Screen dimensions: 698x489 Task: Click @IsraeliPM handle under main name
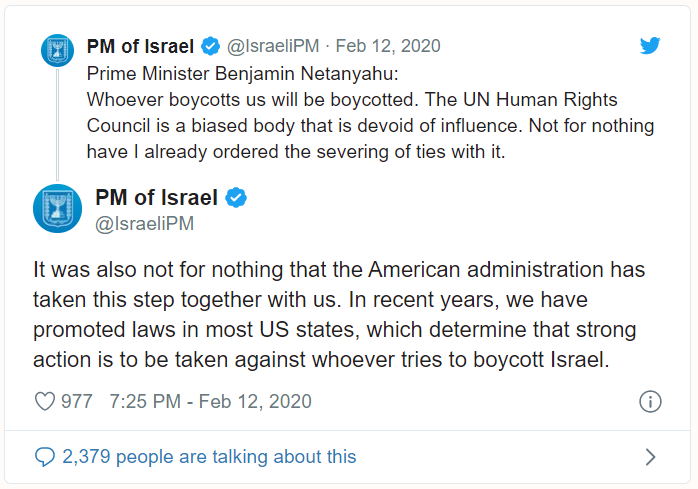point(145,224)
